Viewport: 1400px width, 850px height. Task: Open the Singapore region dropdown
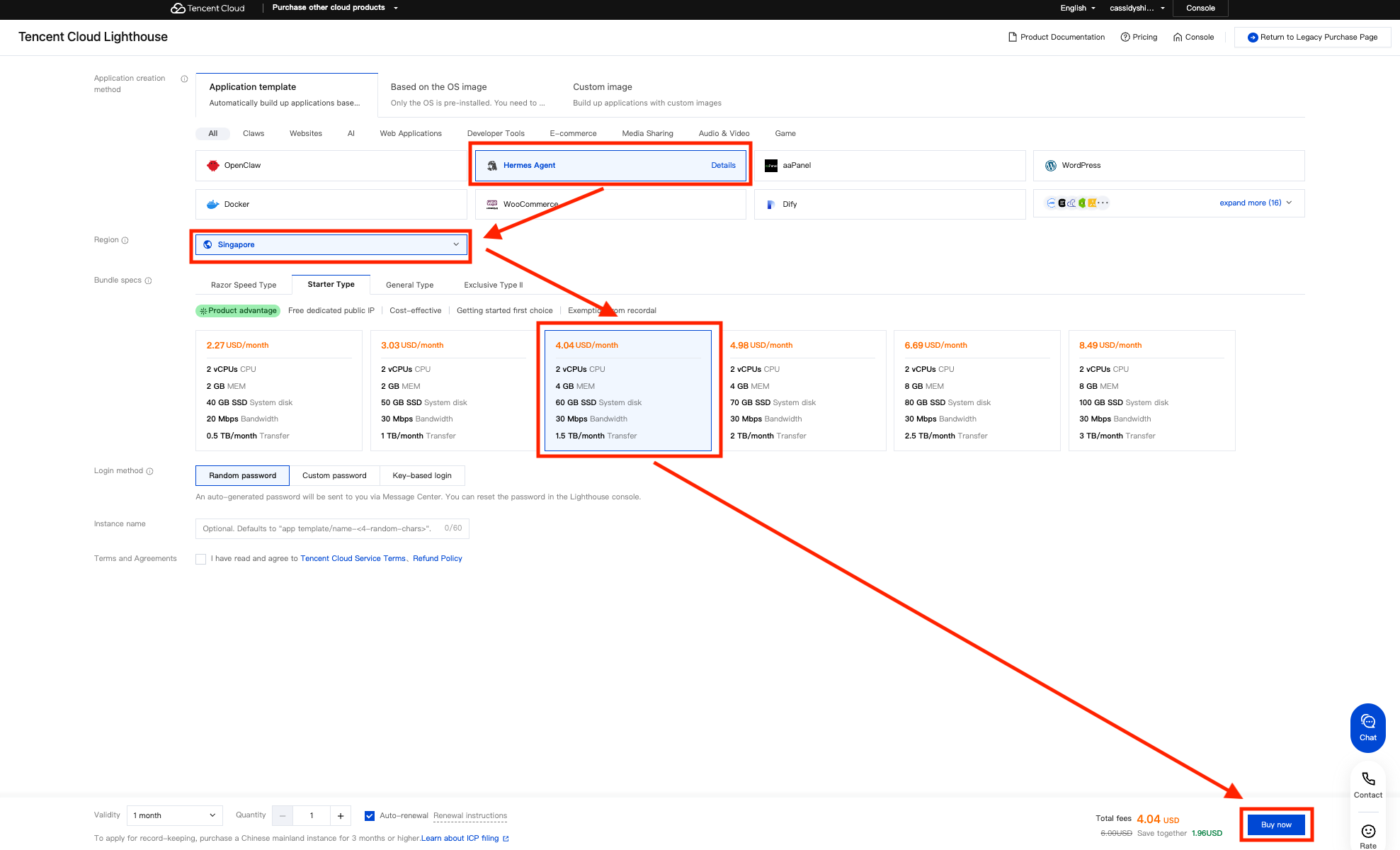point(331,244)
